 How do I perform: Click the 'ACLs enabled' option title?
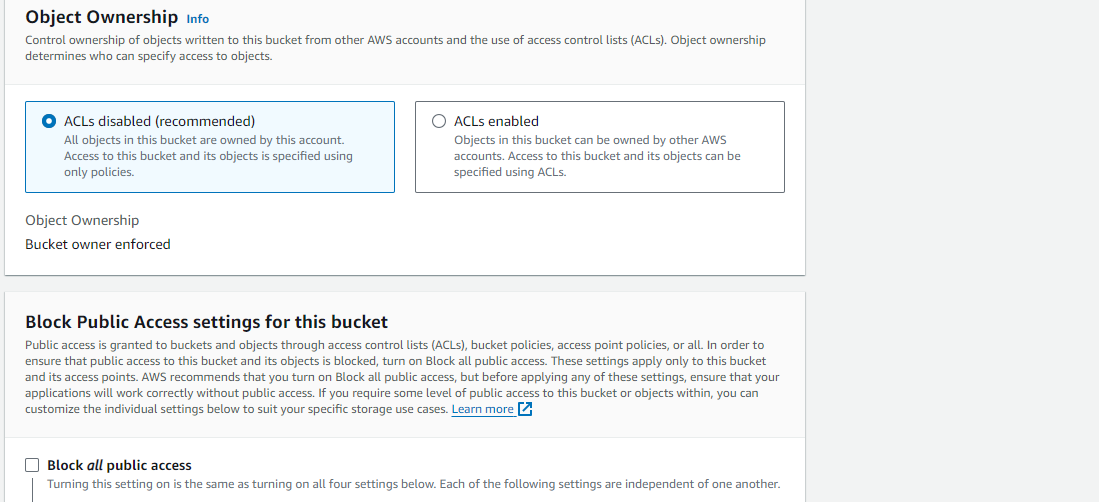tap(496, 121)
